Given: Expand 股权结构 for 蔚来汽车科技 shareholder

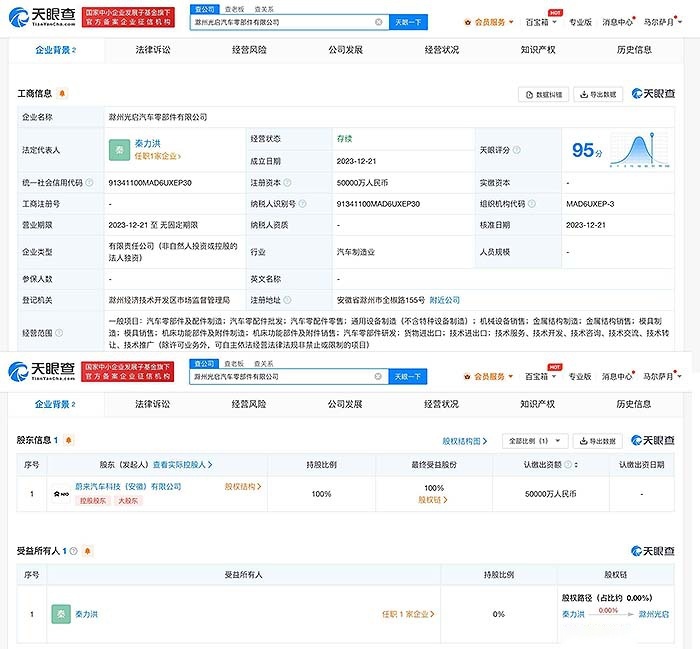Looking at the screenshot, I should pyautogui.click(x=242, y=487).
